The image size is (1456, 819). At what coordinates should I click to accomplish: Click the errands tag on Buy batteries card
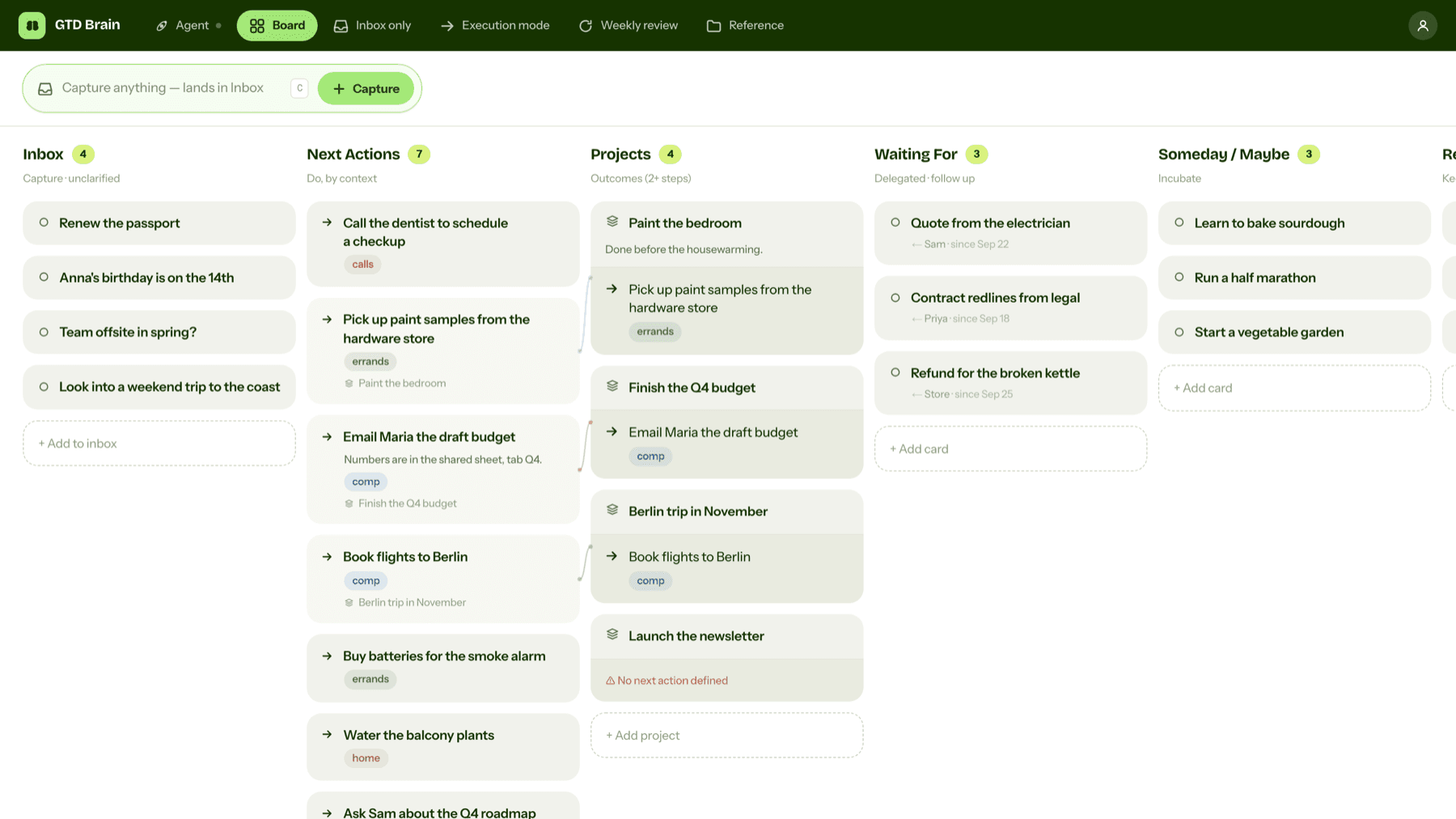pos(370,679)
